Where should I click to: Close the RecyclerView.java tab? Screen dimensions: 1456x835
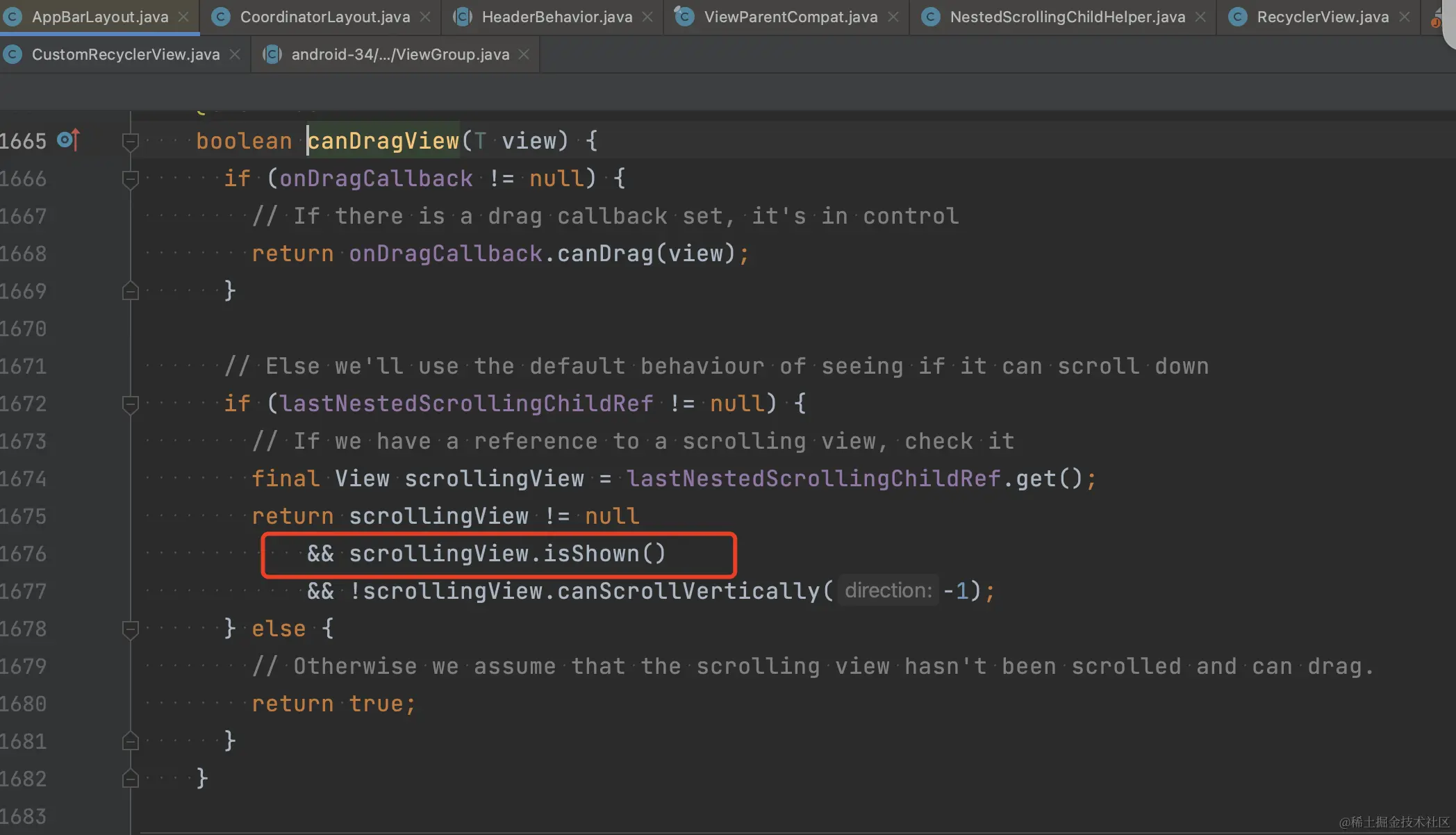1405,17
